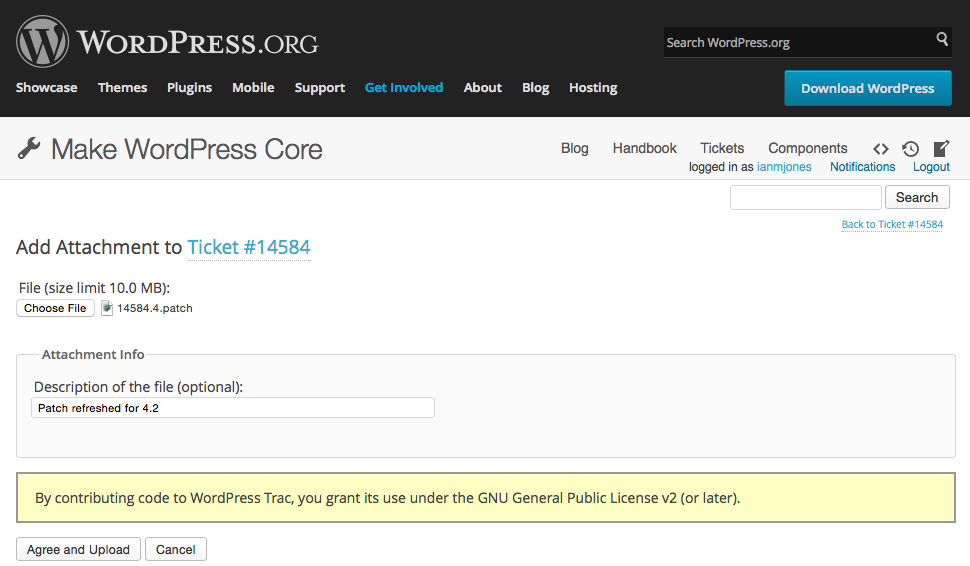Image resolution: width=970 pixels, height=566 pixels.
Task: Open the Notifications link
Action: (862, 167)
